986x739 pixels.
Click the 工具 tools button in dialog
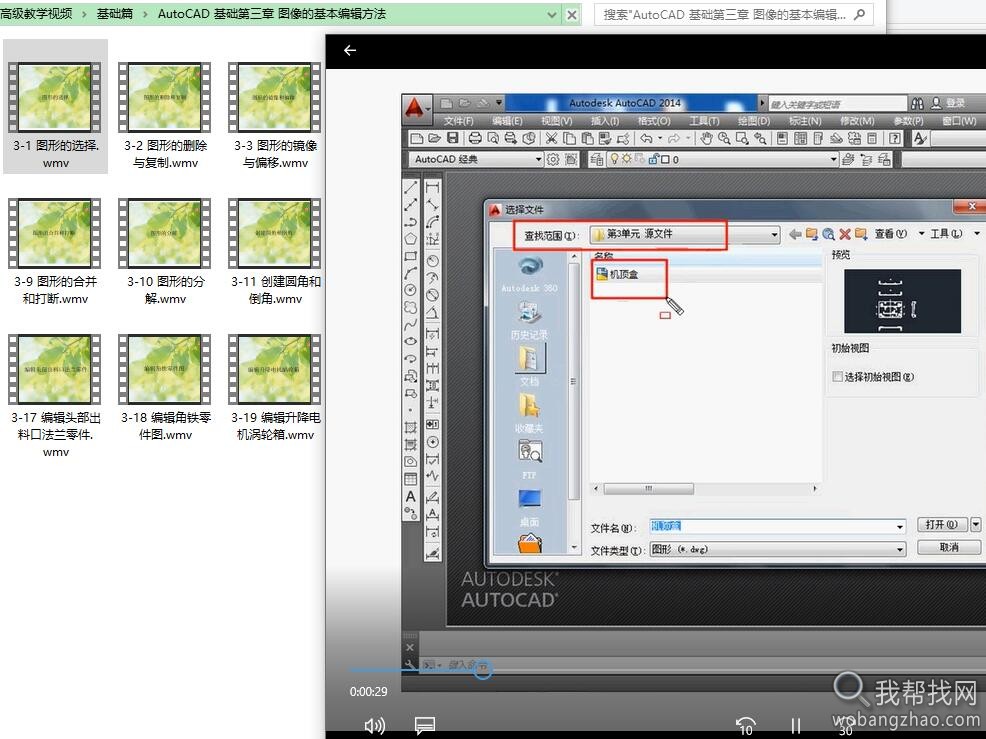pyautogui.click(x=946, y=235)
